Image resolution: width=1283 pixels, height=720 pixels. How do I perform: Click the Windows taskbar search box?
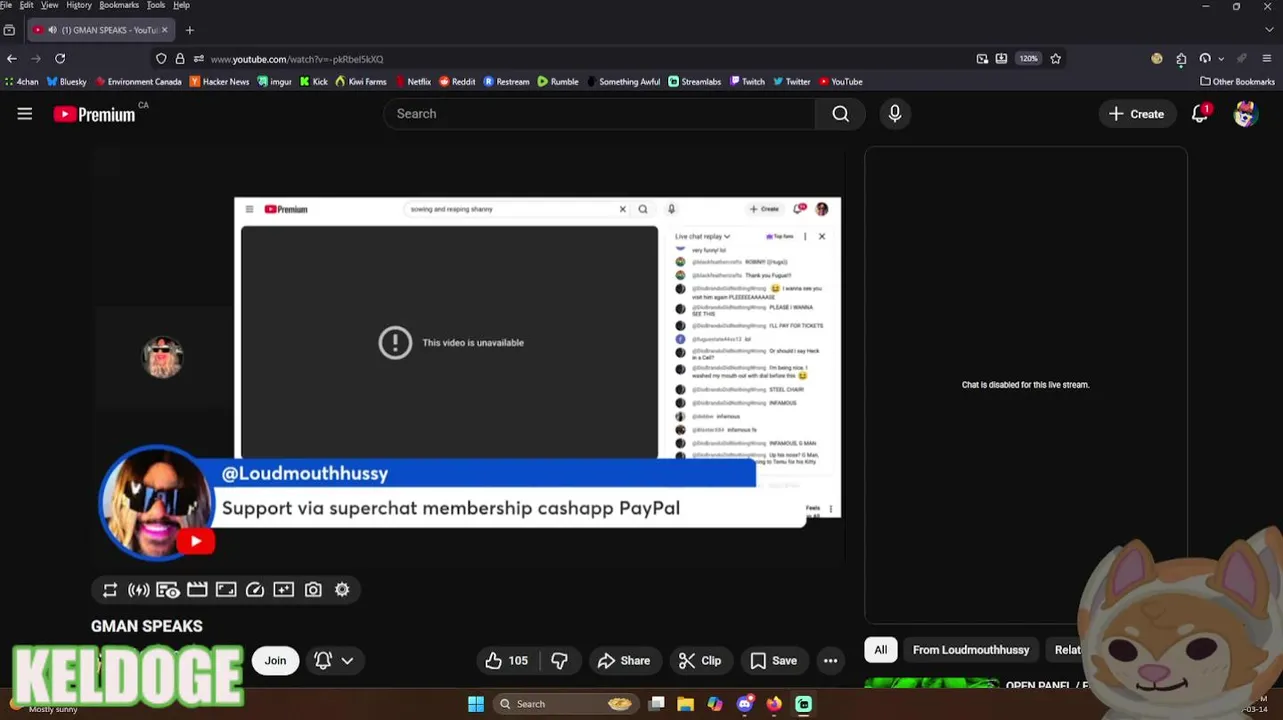coord(567,704)
